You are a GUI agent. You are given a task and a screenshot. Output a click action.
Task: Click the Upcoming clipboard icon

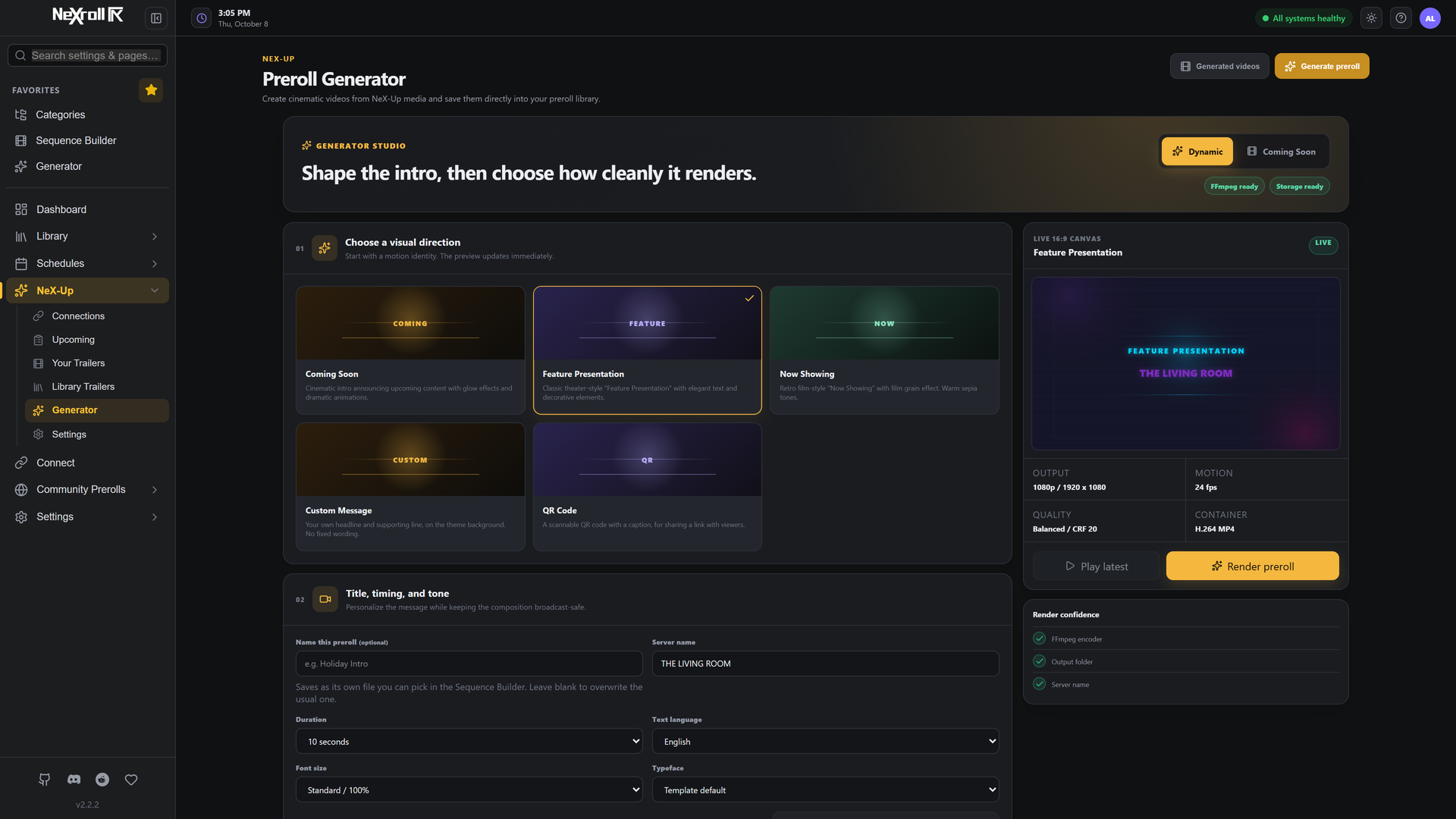click(39, 340)
